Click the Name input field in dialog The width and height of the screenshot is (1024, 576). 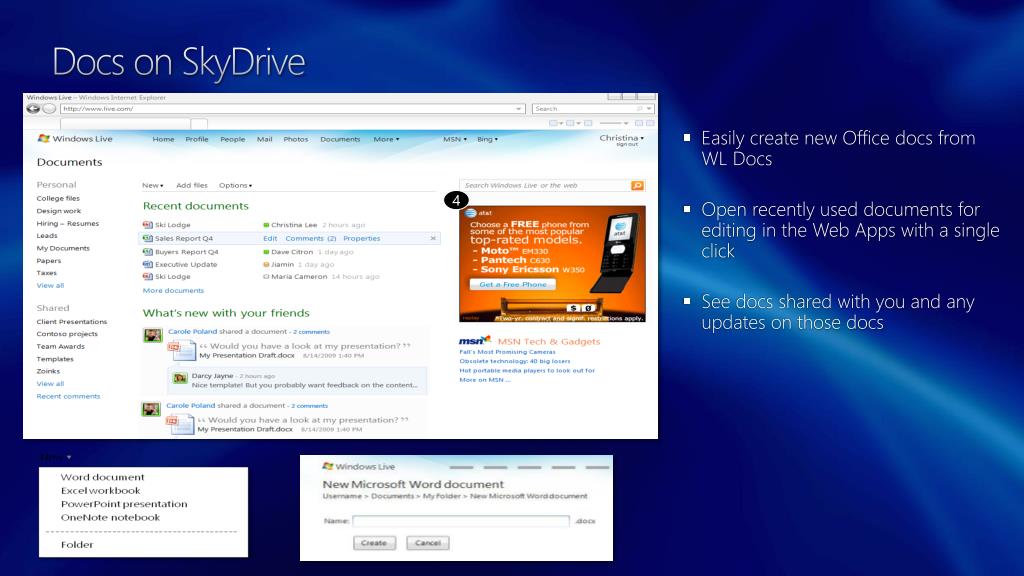pyautogui.click(x=461, y=520)
